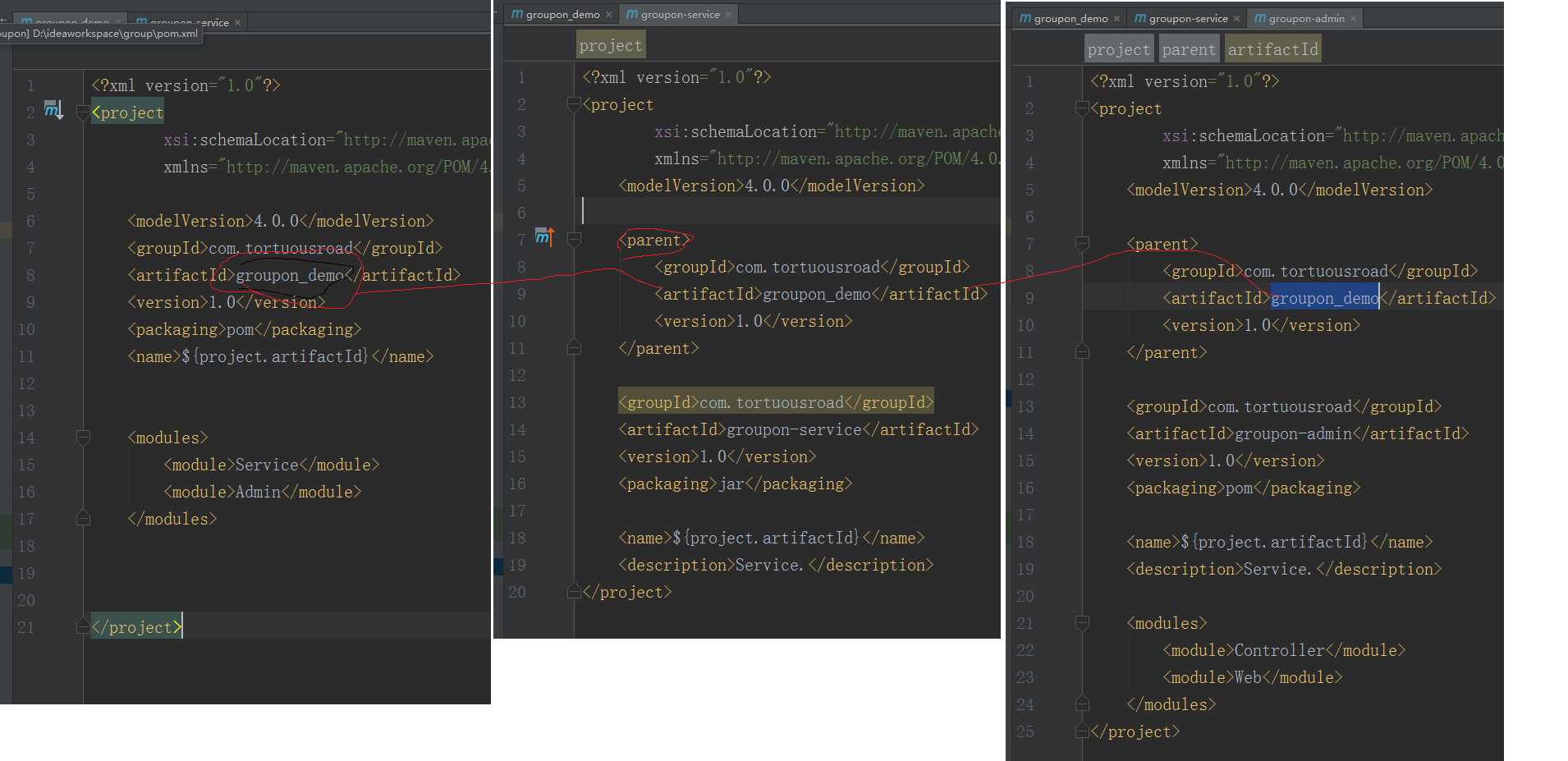Click the <packaging>pom</packaging> line in the right pane
This screenshot has width=1568, height=761.
tap(1243, 488)
